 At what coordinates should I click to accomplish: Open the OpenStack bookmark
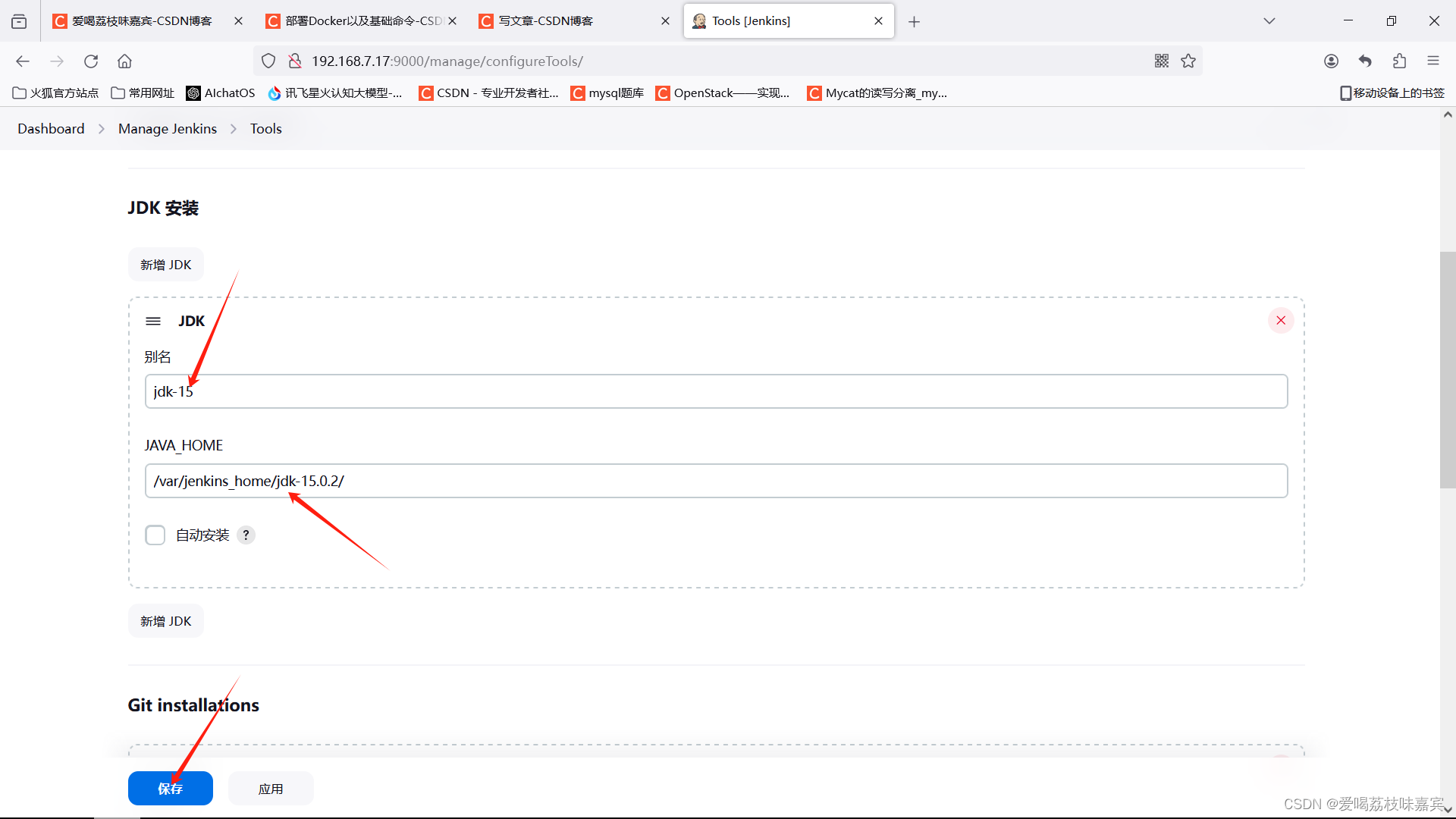tap(723, 93)
